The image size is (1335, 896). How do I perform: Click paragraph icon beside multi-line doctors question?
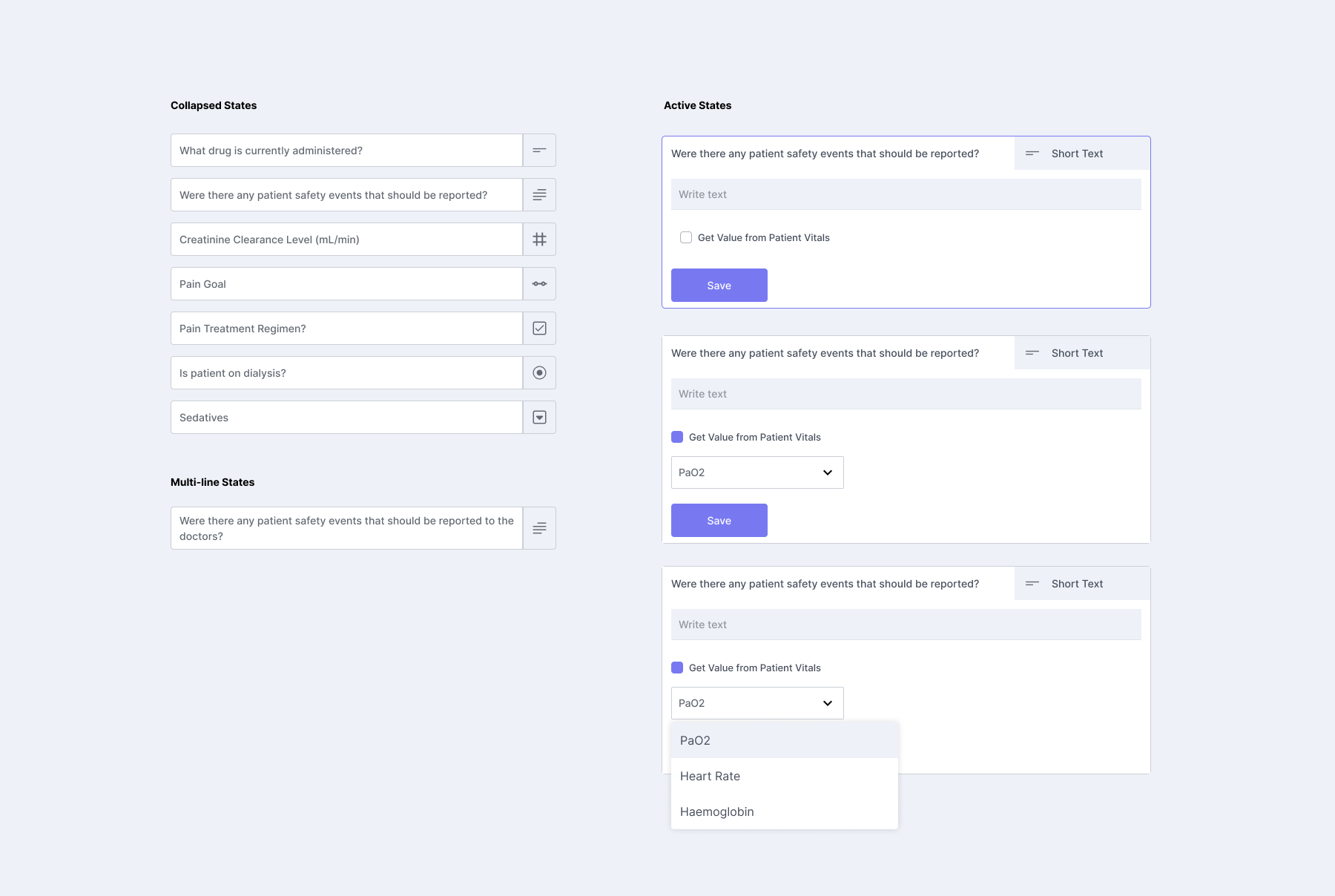[x=539, y=528]
